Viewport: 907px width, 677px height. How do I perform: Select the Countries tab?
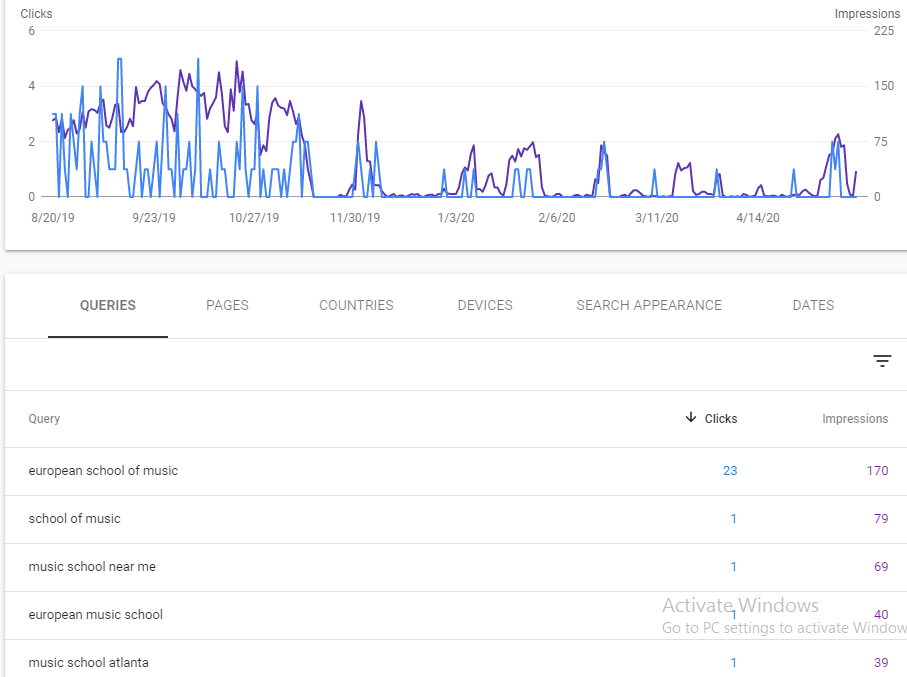click(x=356, y=306)
